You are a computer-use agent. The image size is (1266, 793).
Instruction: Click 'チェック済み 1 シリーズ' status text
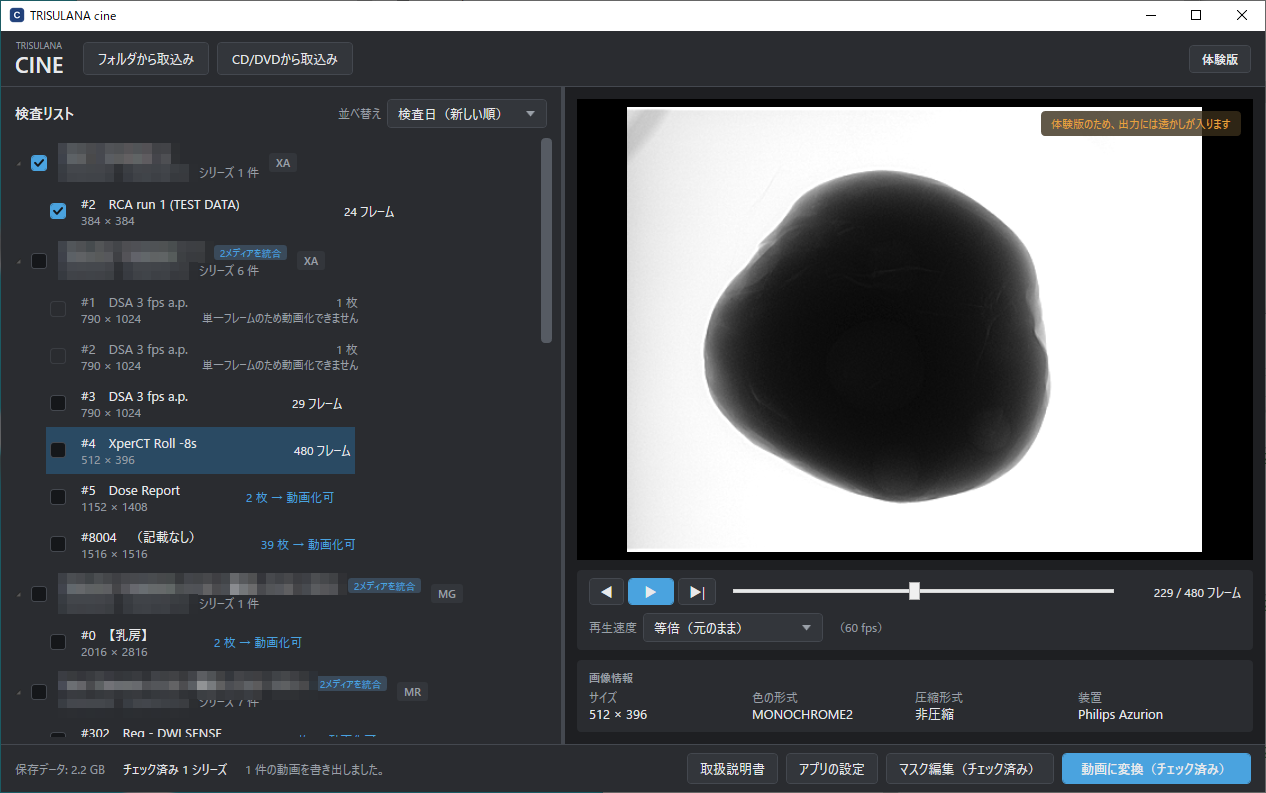pyautogui.click(x=175, y=770)
